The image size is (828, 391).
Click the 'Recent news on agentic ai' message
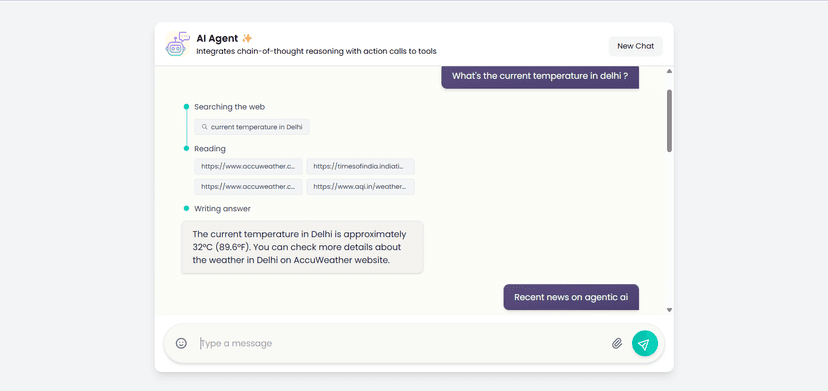point(571,297)
